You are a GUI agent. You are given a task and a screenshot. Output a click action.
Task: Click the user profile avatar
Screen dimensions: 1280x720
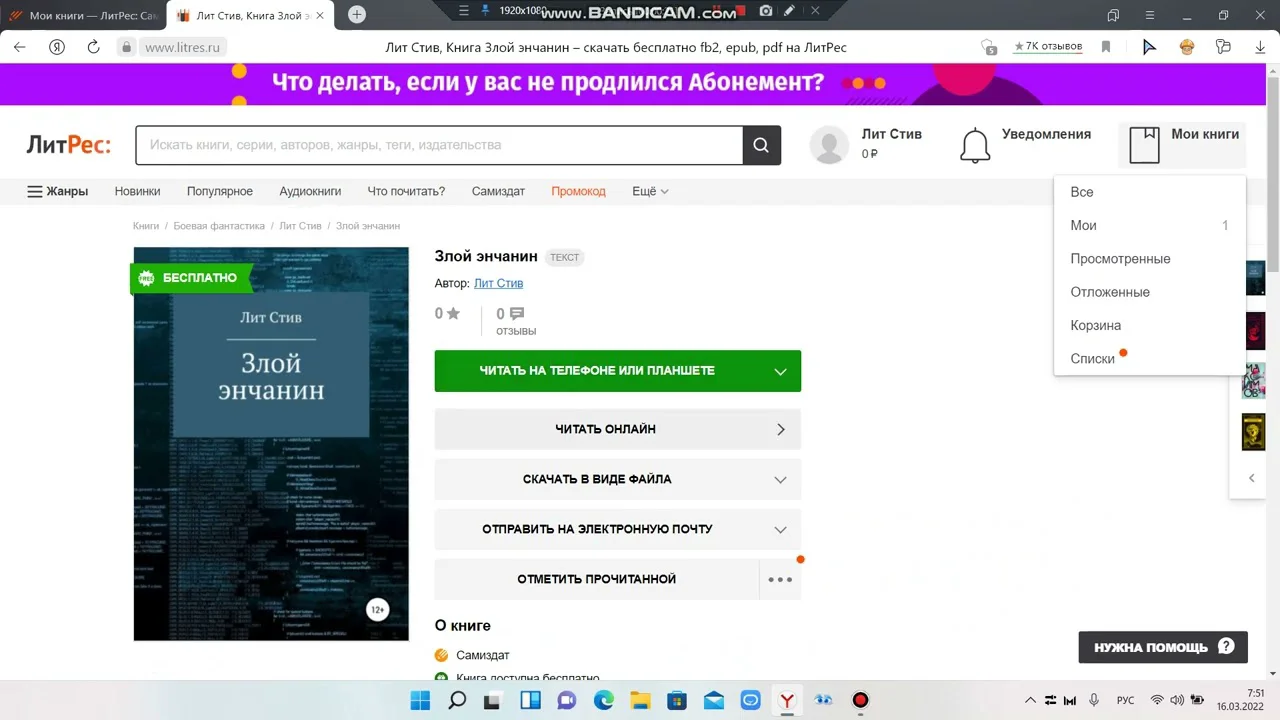click(x=829, y=145)
